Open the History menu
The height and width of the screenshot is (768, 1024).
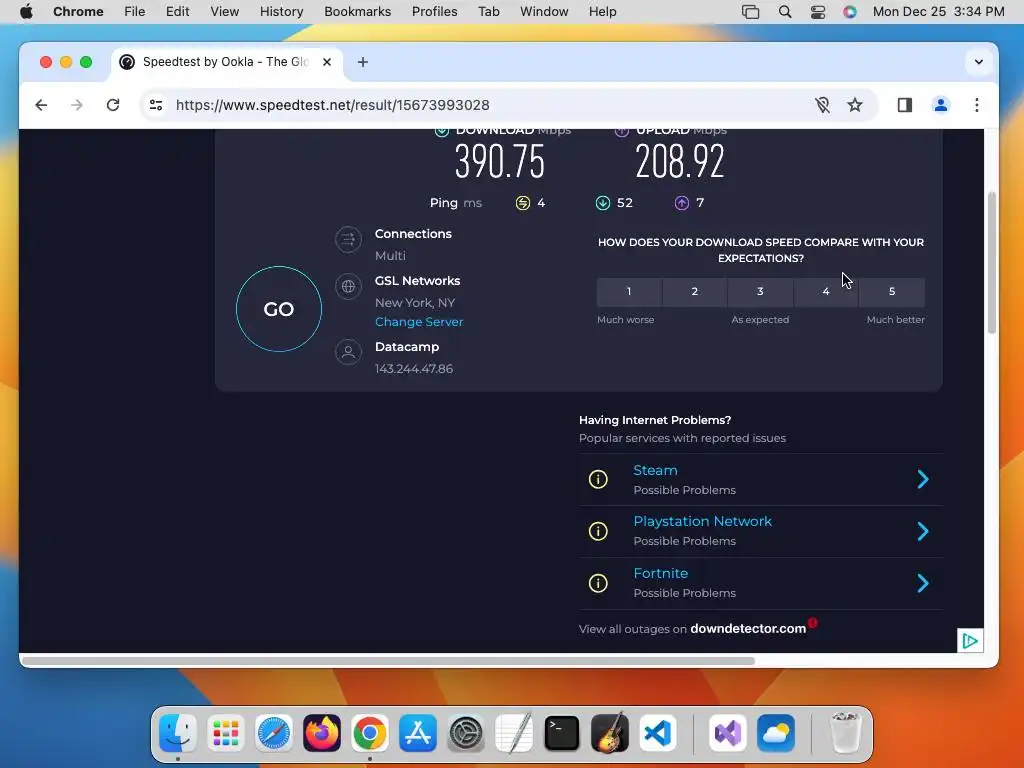coord(281,12)
